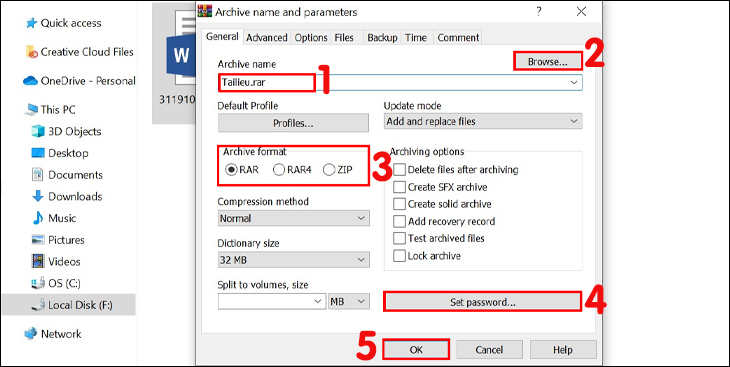The height and width of the screenshot is (367, 730).
Task: Click the OS (C:) drive icon
Action: (x=38, y=283)
